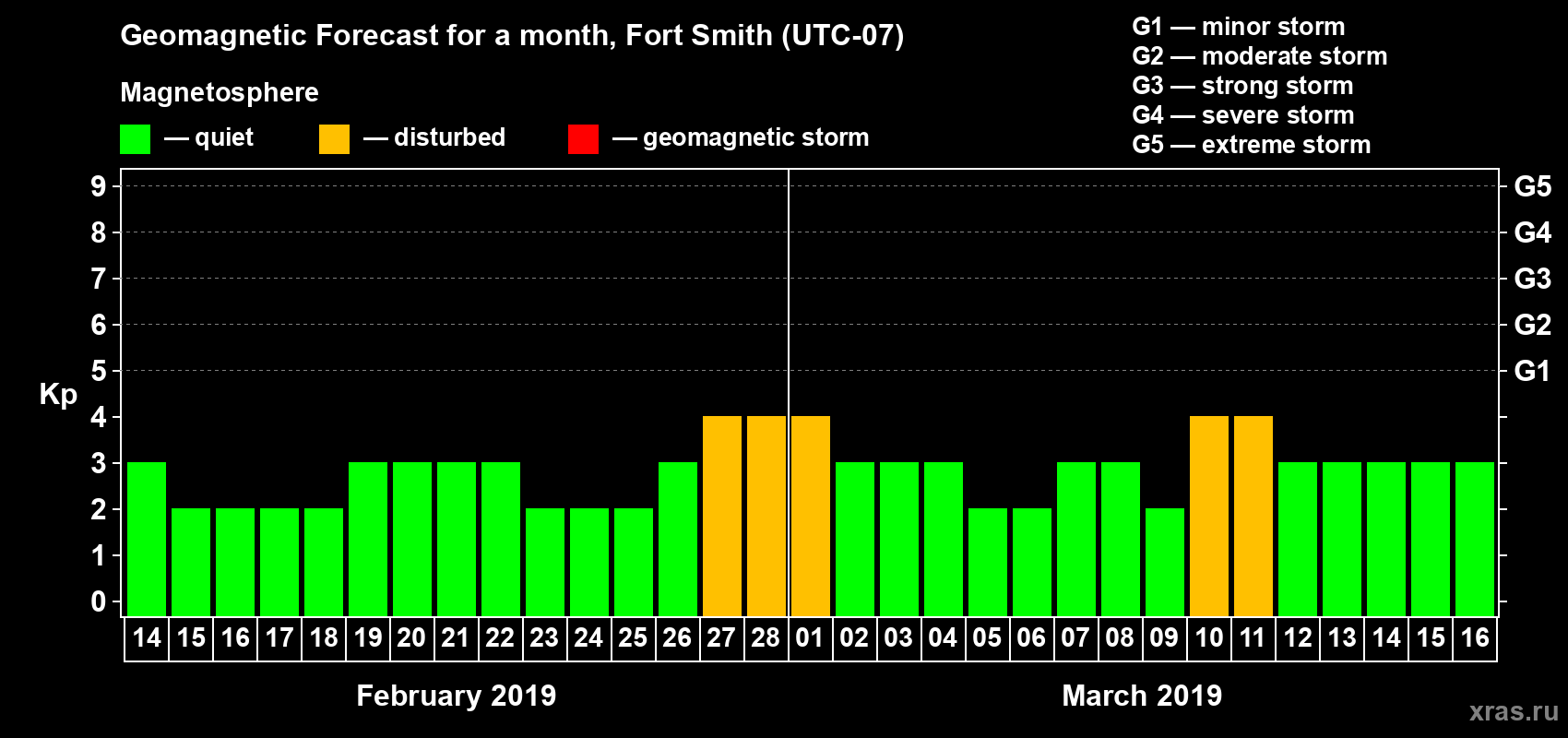1568x738 pixels.
Task: Click the G2 right axis label
Action: [x=1533, y=325]
